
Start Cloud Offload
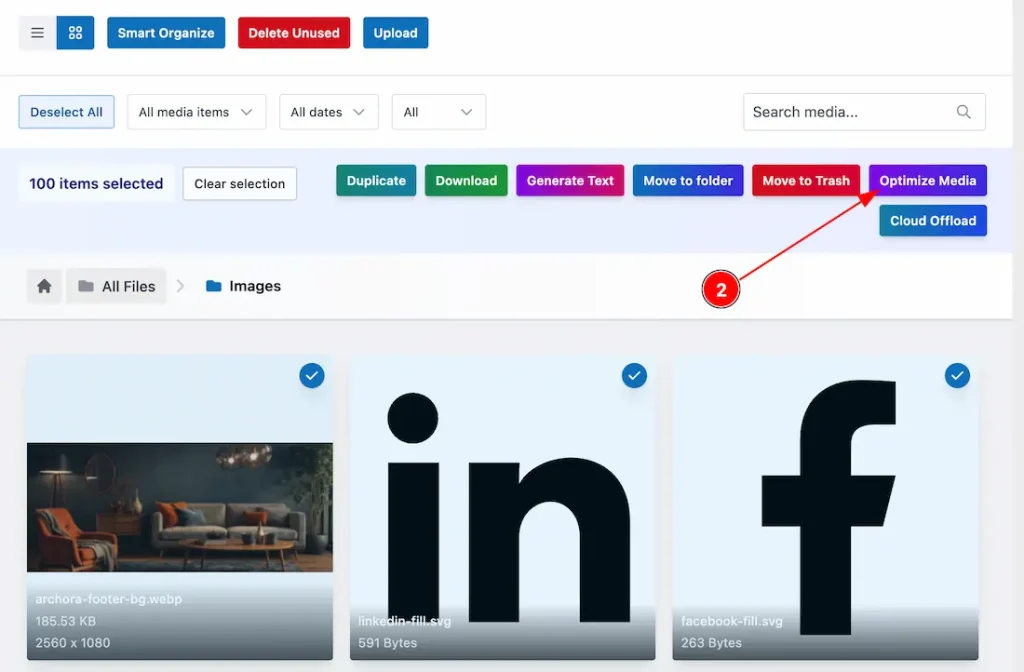click(x=933, y=221)
